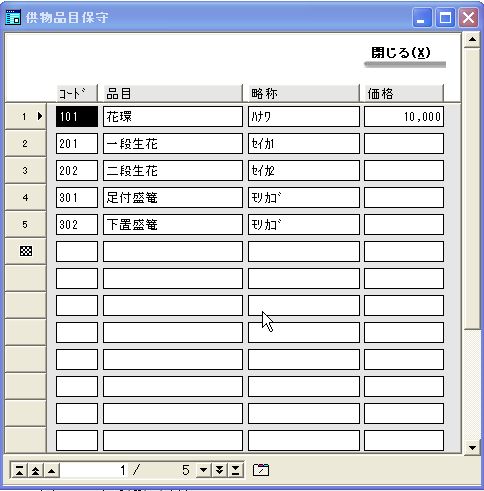Click the vertical scrollbar up arrow
This screenshot has height=491, width=484.
coord(472,39)
